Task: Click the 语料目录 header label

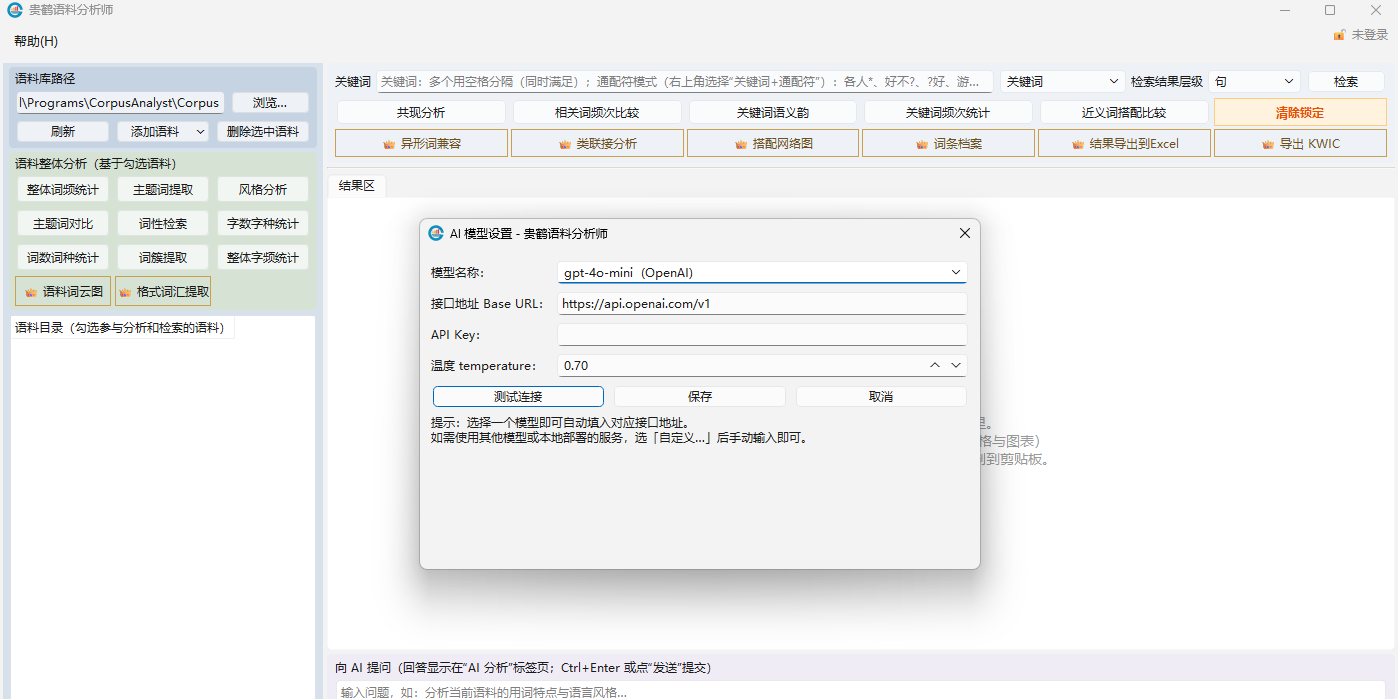Action: [x=123, y=328]
